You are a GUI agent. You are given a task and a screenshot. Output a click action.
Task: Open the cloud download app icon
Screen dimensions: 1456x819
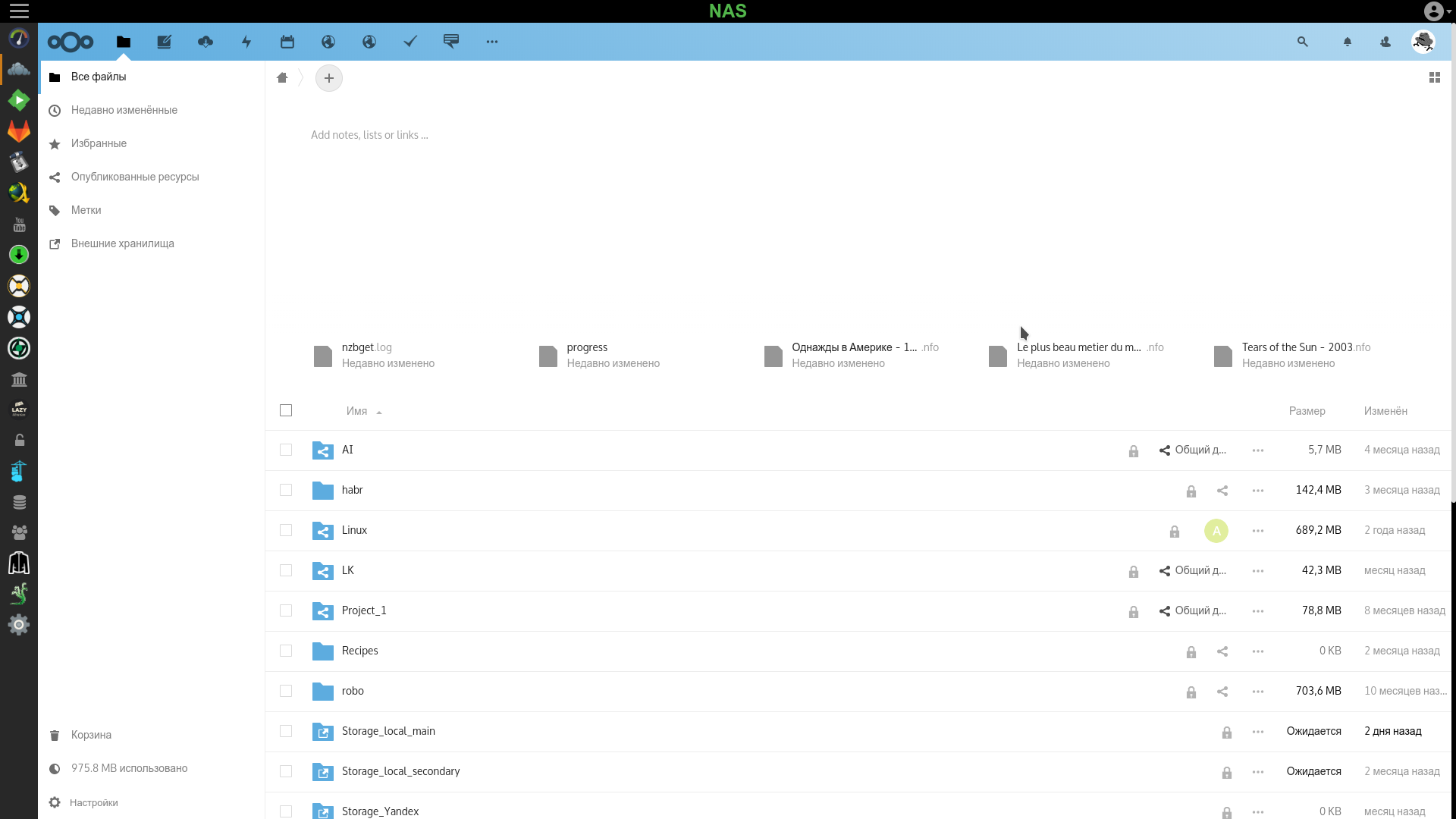[x=206, y=42]
